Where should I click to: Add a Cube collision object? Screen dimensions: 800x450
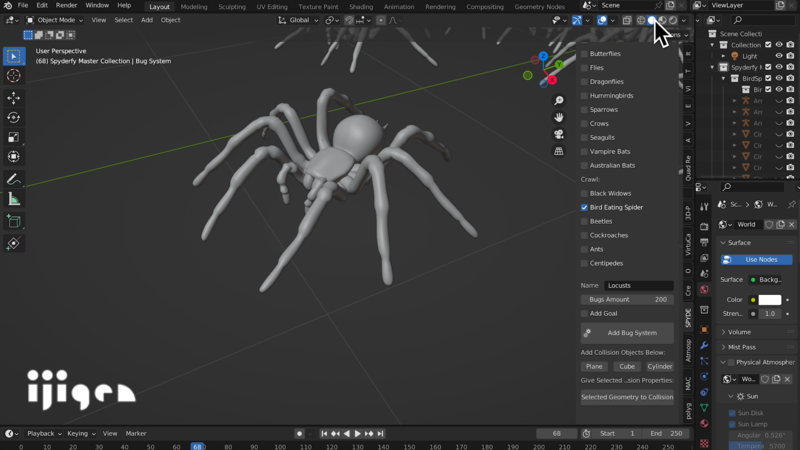click(627, 366)
